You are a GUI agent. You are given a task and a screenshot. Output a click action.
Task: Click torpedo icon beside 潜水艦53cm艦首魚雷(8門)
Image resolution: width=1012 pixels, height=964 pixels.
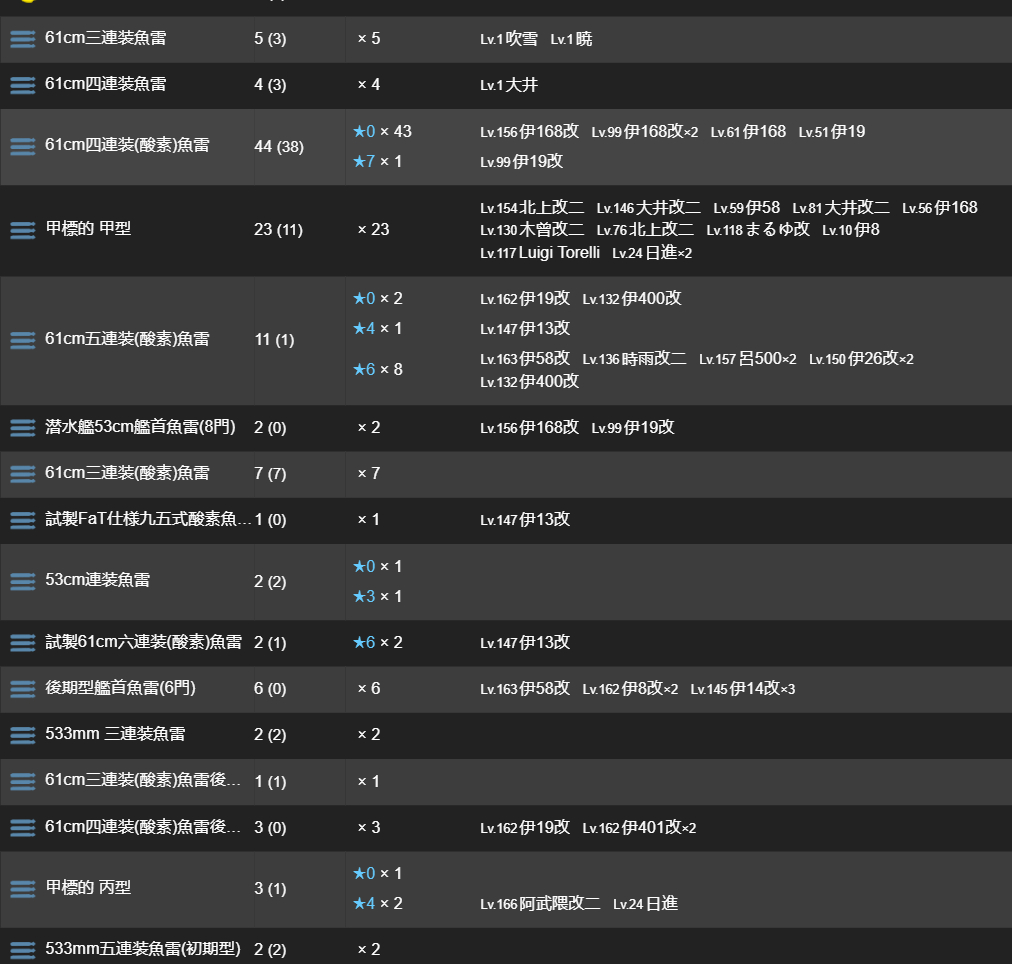click(x=23, y=428)
